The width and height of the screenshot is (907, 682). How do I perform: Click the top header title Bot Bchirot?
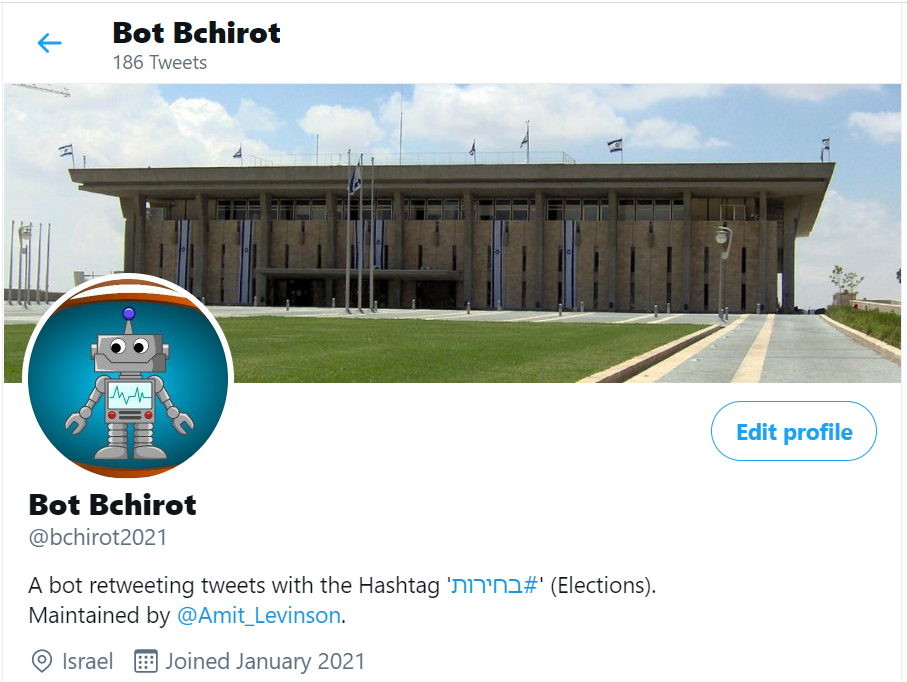tap(197, 32)
